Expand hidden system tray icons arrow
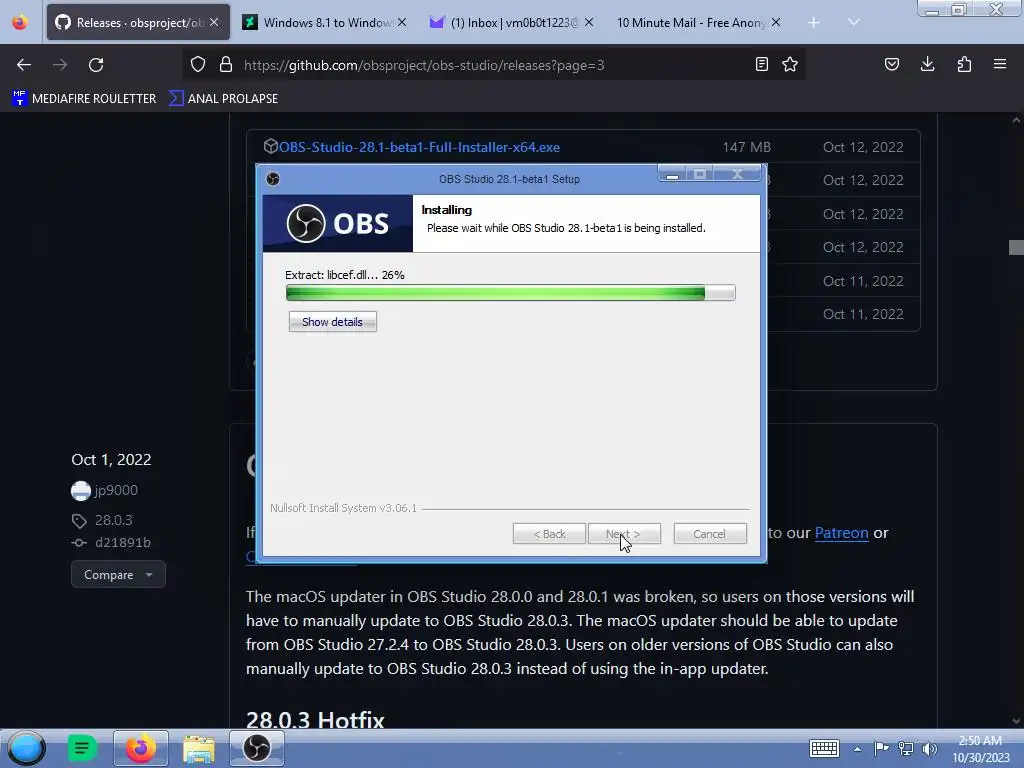This screenshot has height=768, width=1024. click(x=857, y=749)
